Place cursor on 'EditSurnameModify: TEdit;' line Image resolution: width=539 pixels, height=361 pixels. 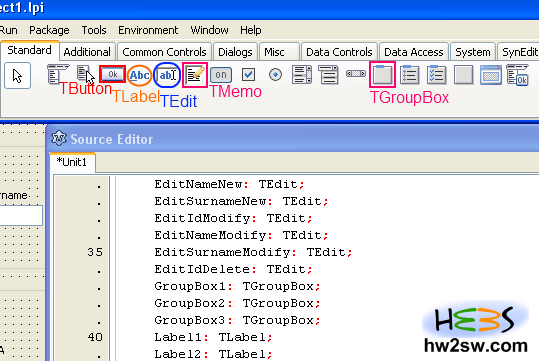click(x=253, y=252)
